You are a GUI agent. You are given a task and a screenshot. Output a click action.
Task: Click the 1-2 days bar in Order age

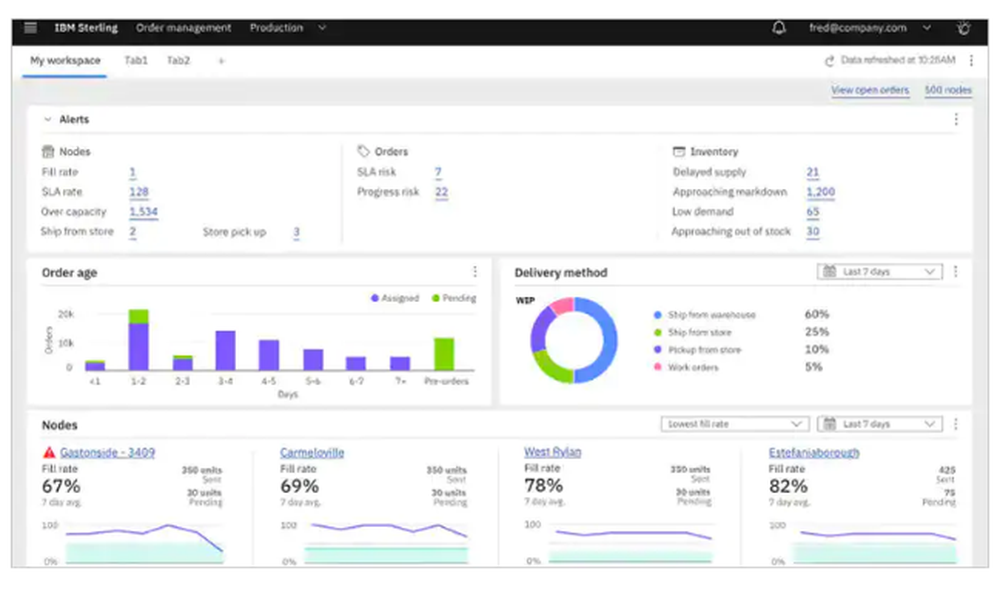point(138,340)
